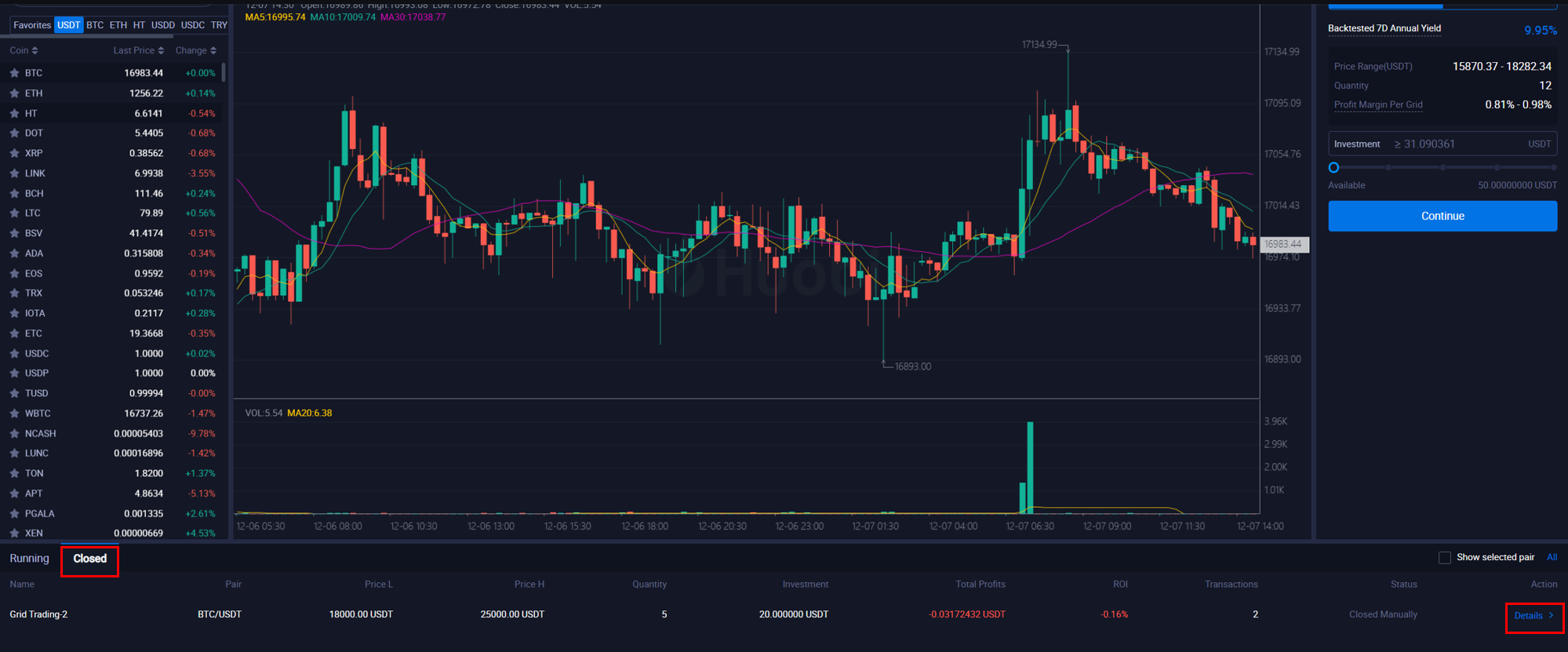This screenshot has width=1568, height=652.
Task: Click the star icon beside ADA
Action: (14, 253)
